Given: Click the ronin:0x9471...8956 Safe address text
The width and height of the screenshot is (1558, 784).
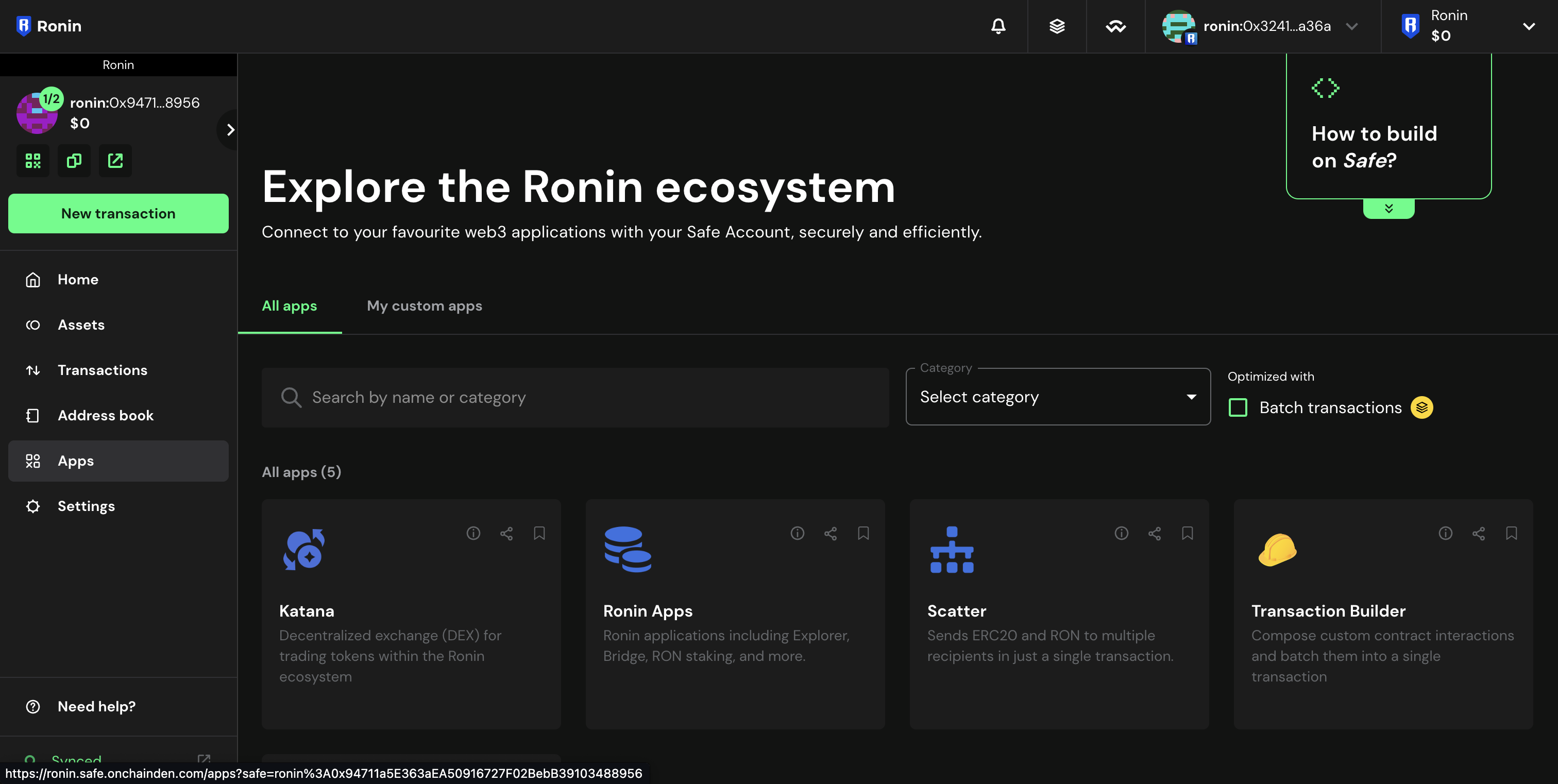Looking at the screenshot, I should (135, 103).
